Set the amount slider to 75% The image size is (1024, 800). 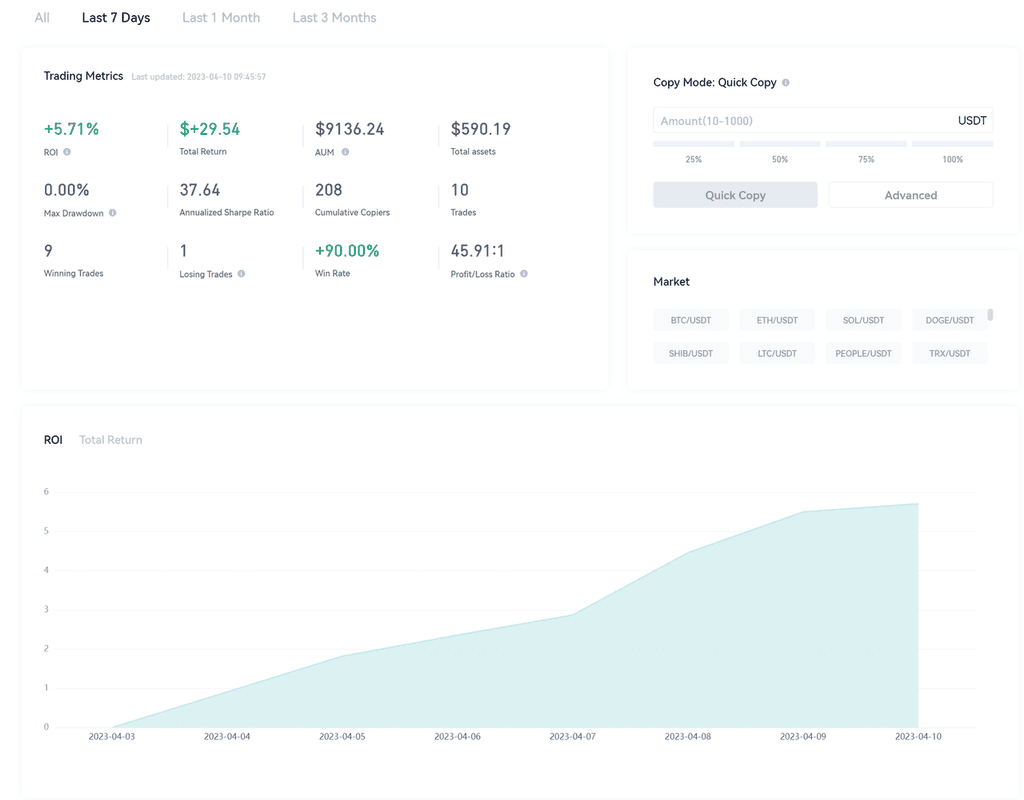[x=866, y=145]
